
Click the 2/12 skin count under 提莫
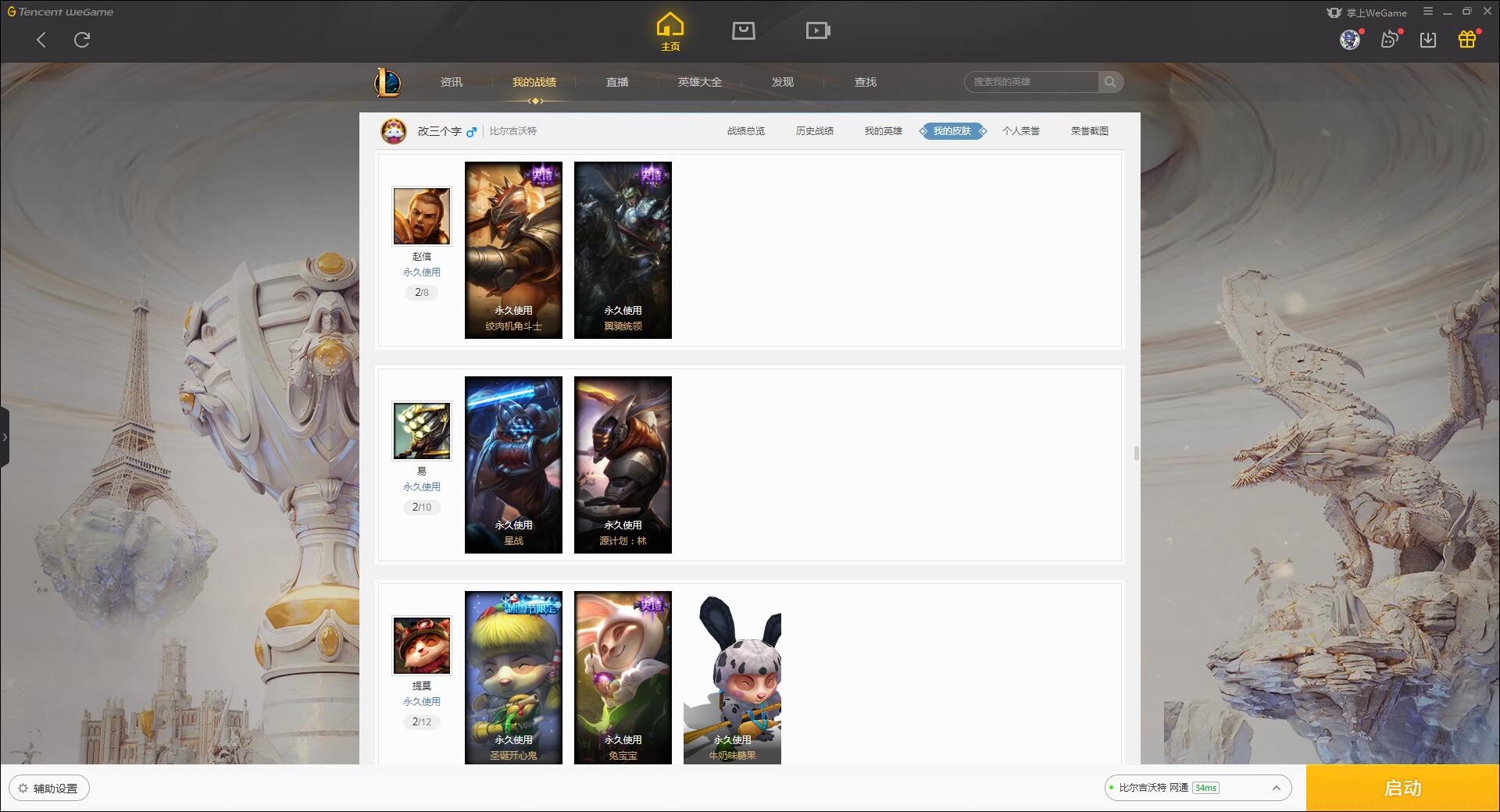click(x=422, y=722)
